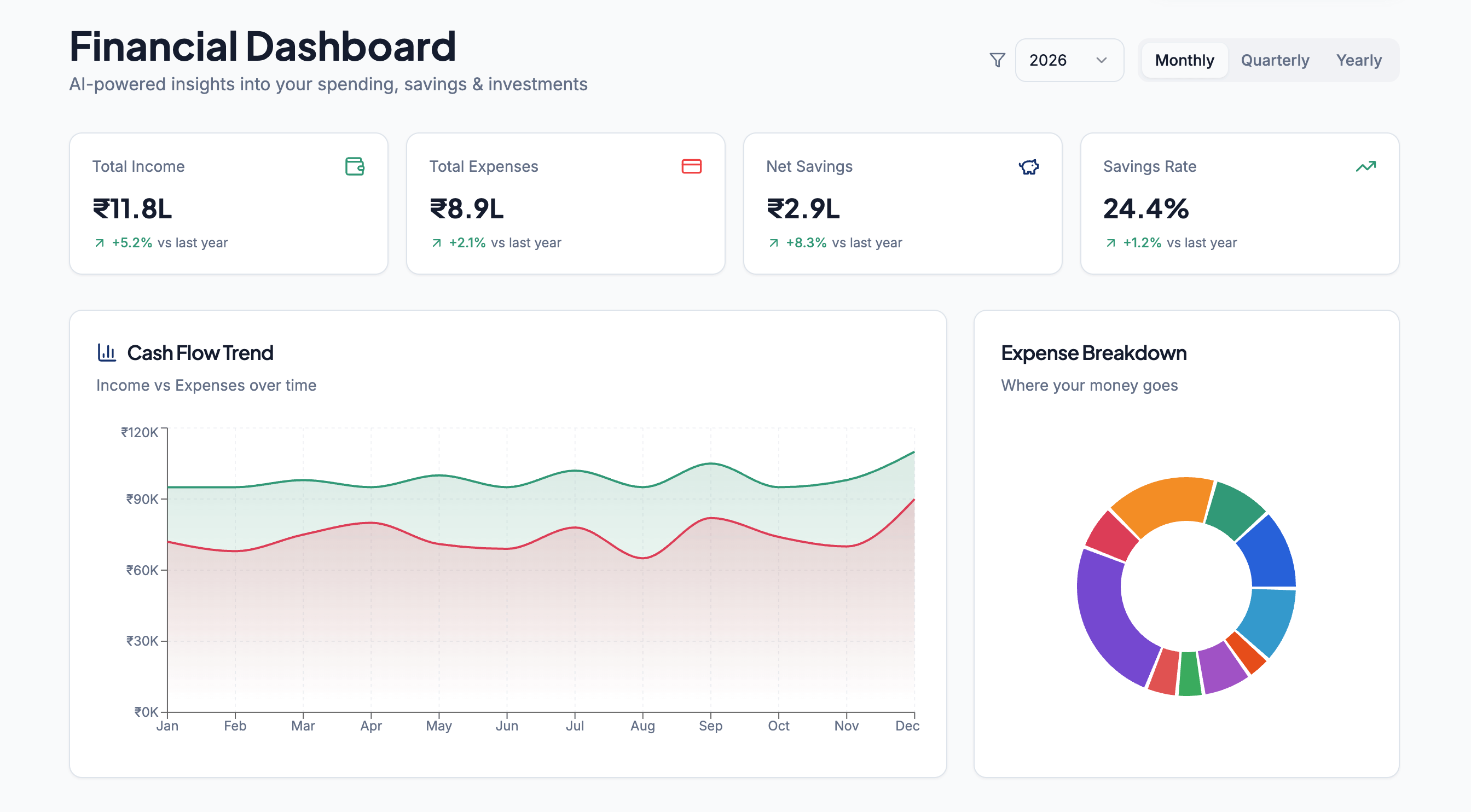The width and height of the screenshot is (1471, 812).
Task: Click the Total Expenses ₹8.9L card
Action: tap(565, 204)
